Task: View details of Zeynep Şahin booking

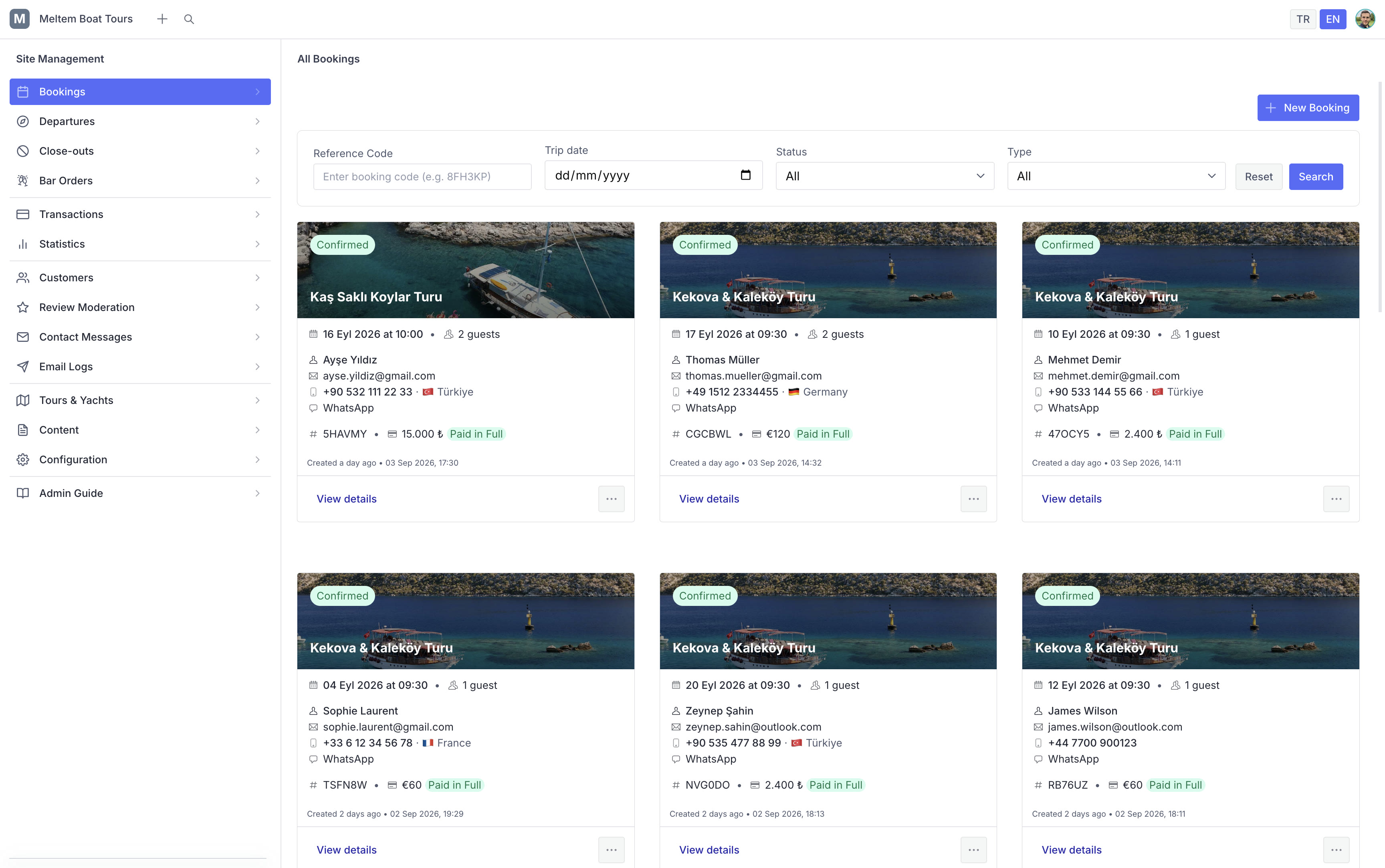Action: [x=709, y=850]
